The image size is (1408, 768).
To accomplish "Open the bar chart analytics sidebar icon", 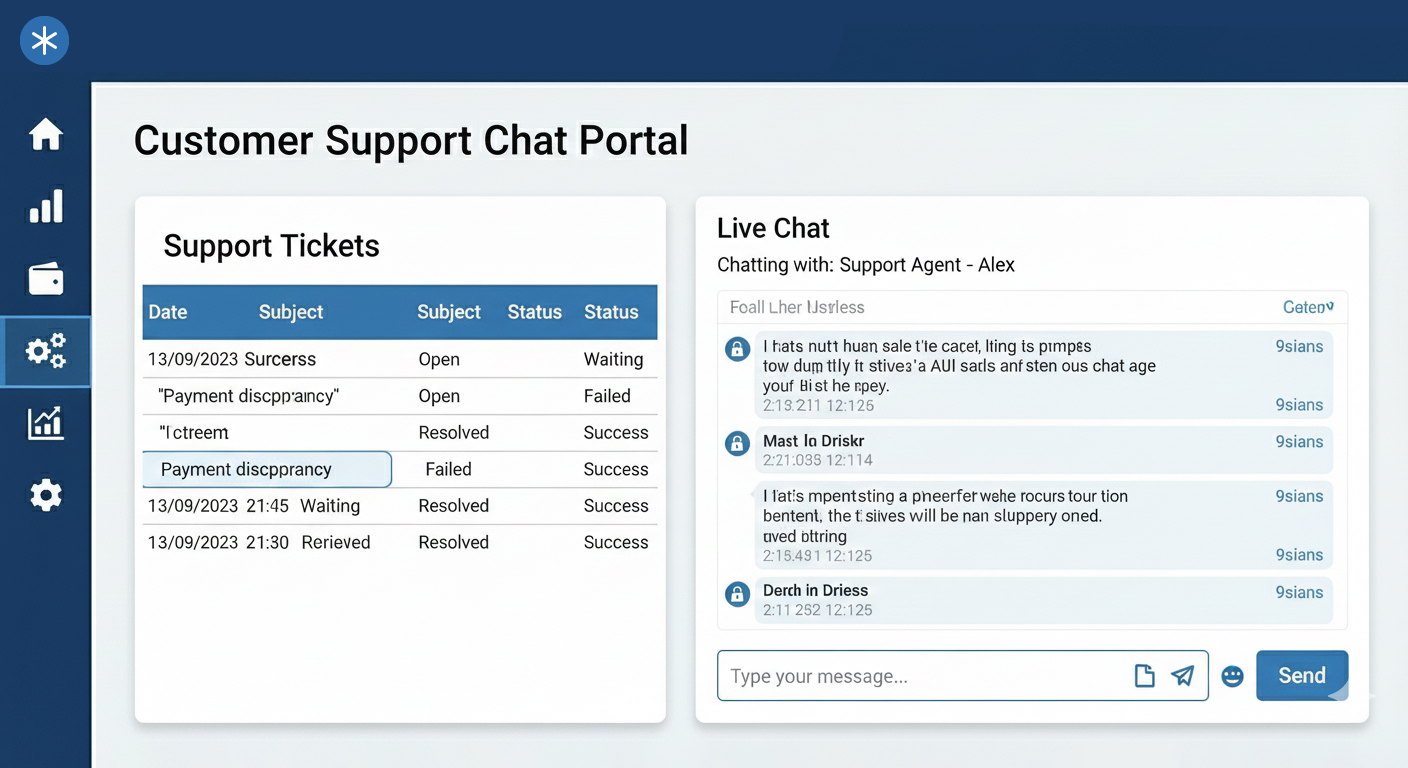I will click(x=46, y=206).
